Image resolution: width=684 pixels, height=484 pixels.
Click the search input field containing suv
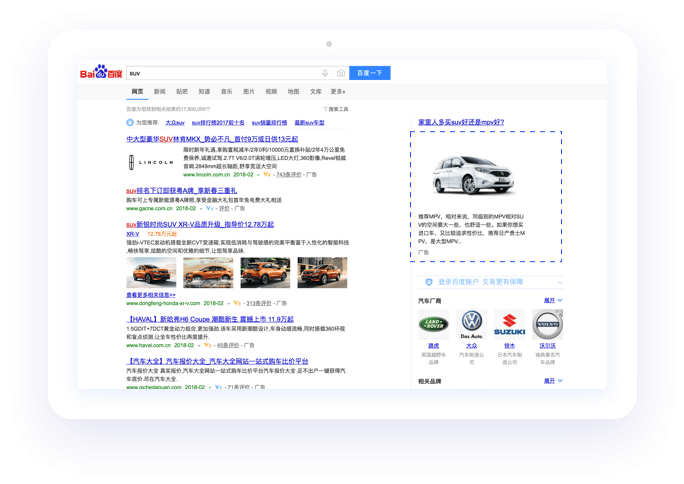[220, 73]
